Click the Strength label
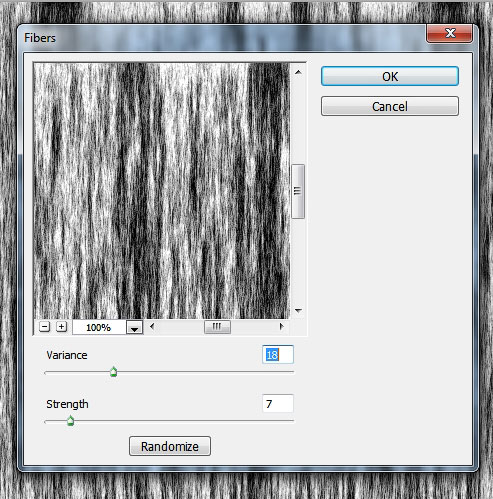This screenshot has height=499, width=493. point(67,404)
